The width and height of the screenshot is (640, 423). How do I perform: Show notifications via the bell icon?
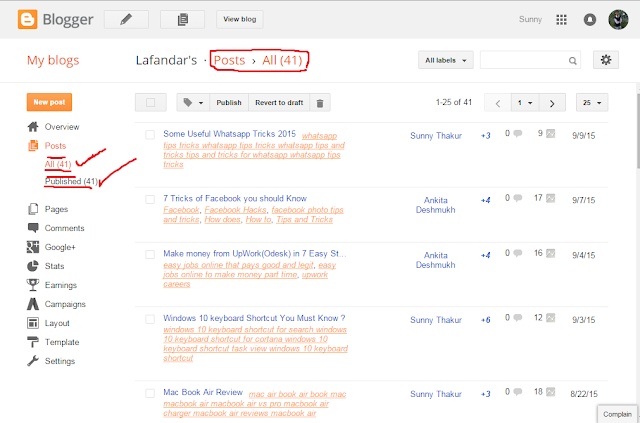[x=589, y=20]
